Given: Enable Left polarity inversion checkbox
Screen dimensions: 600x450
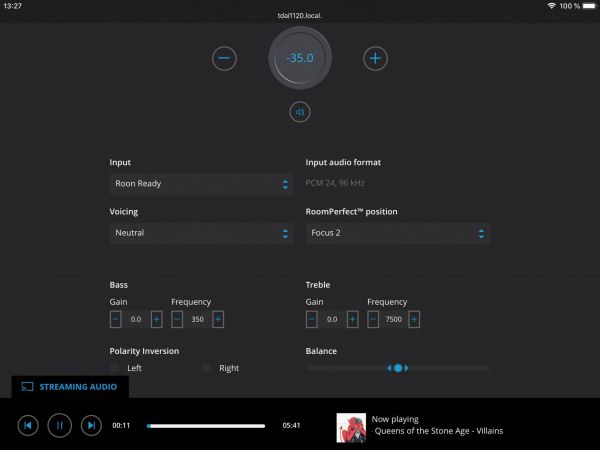Looking at the screenshot, I should (115, 368).
